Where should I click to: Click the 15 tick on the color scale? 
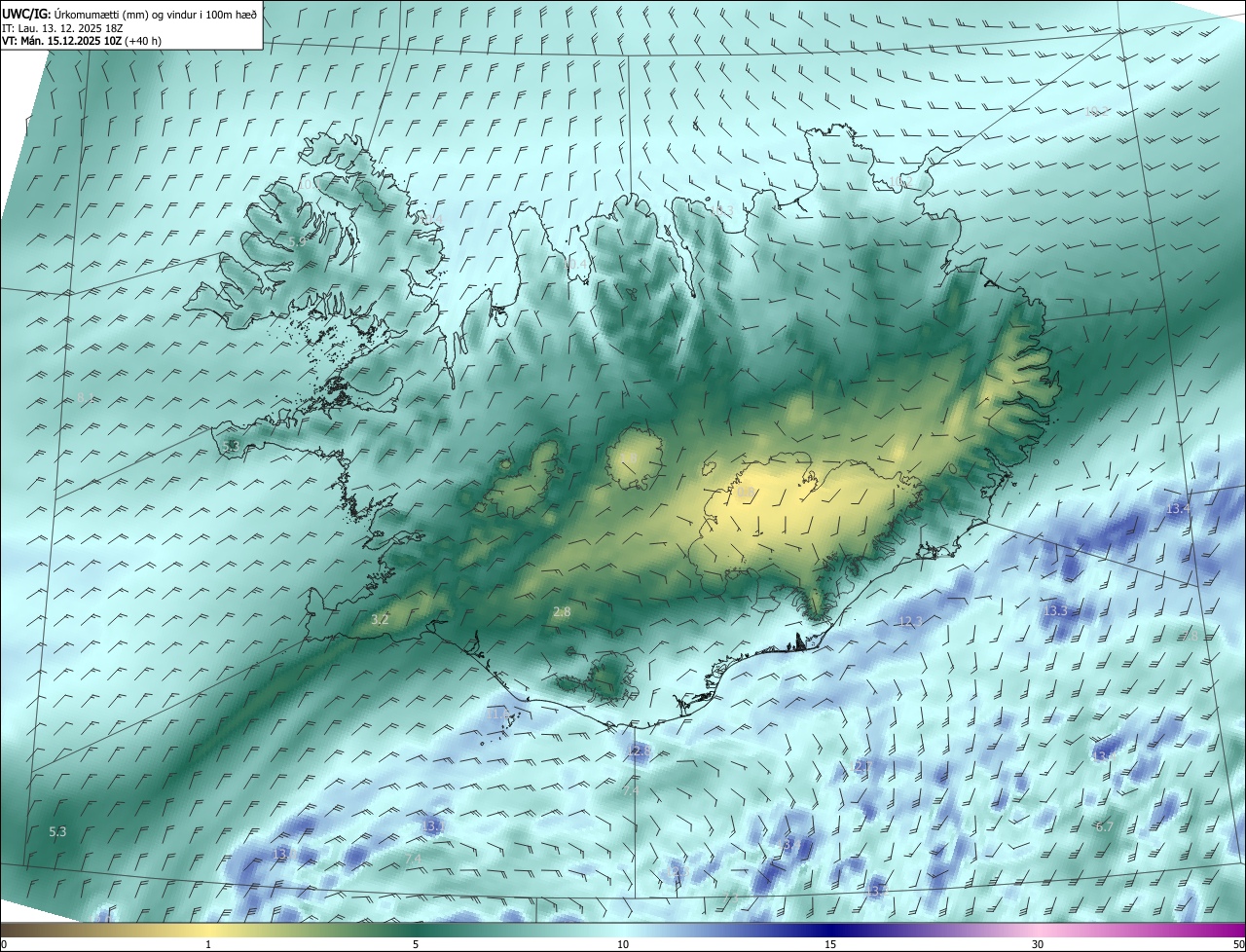point(830,944)
